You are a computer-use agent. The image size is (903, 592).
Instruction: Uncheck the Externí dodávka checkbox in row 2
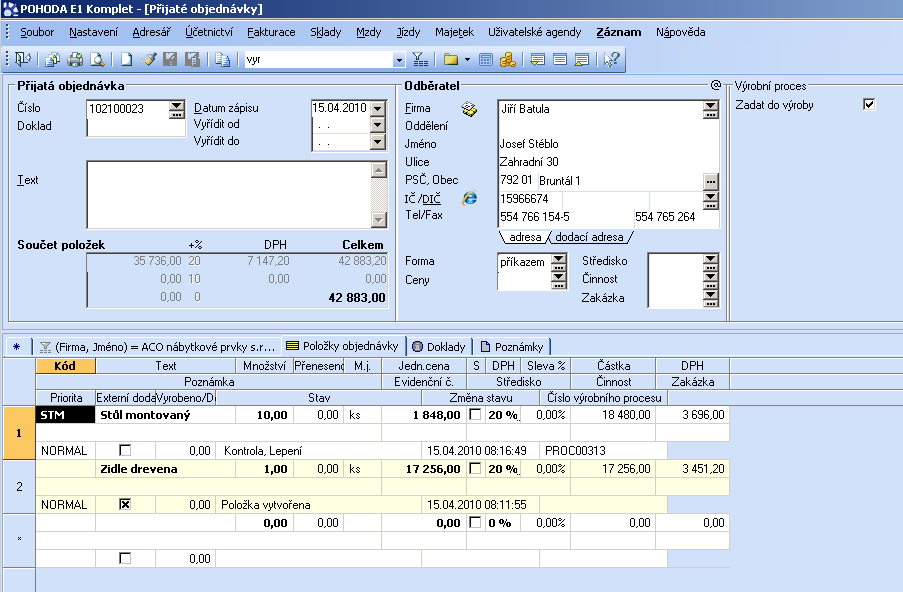coord(124,504)
